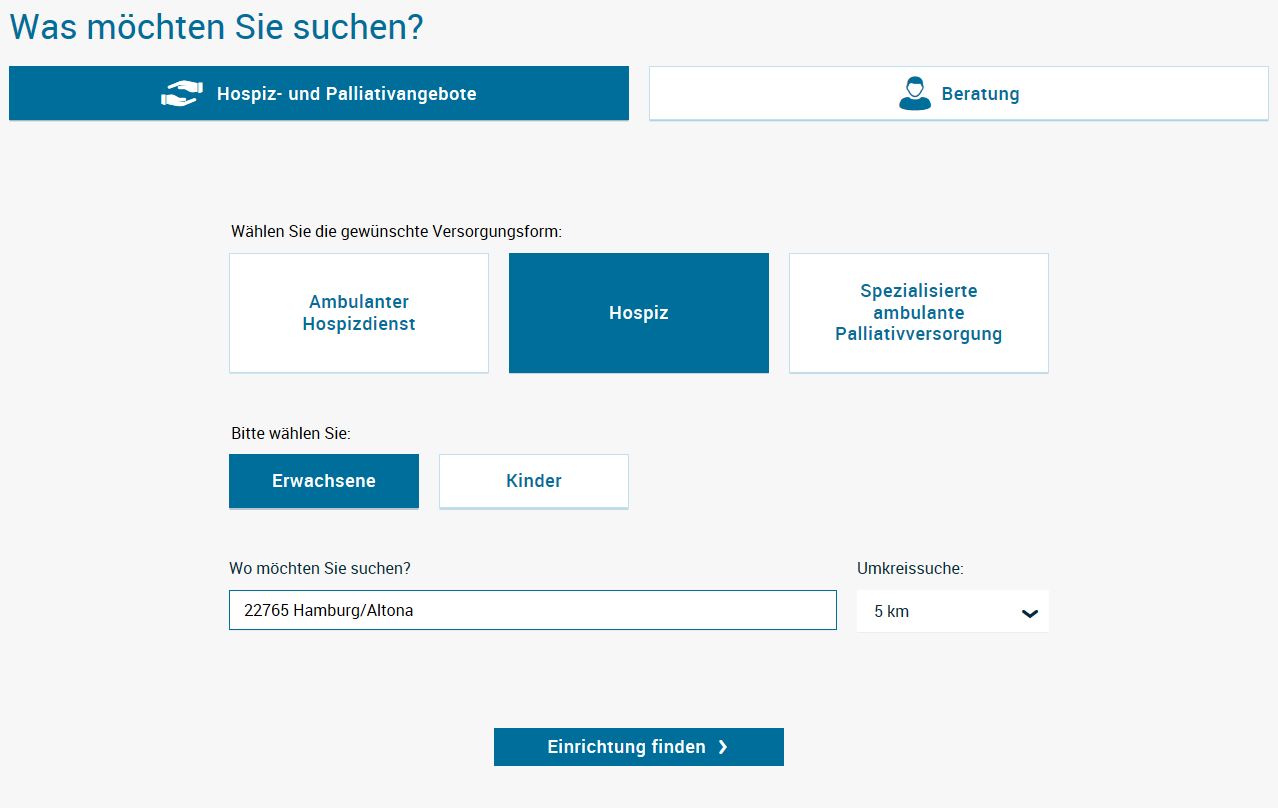Image resolution: width=1278 pixels, height=808 pixels.
Task: Toggle the Erwachsene selection
Action: click(323, 481)
